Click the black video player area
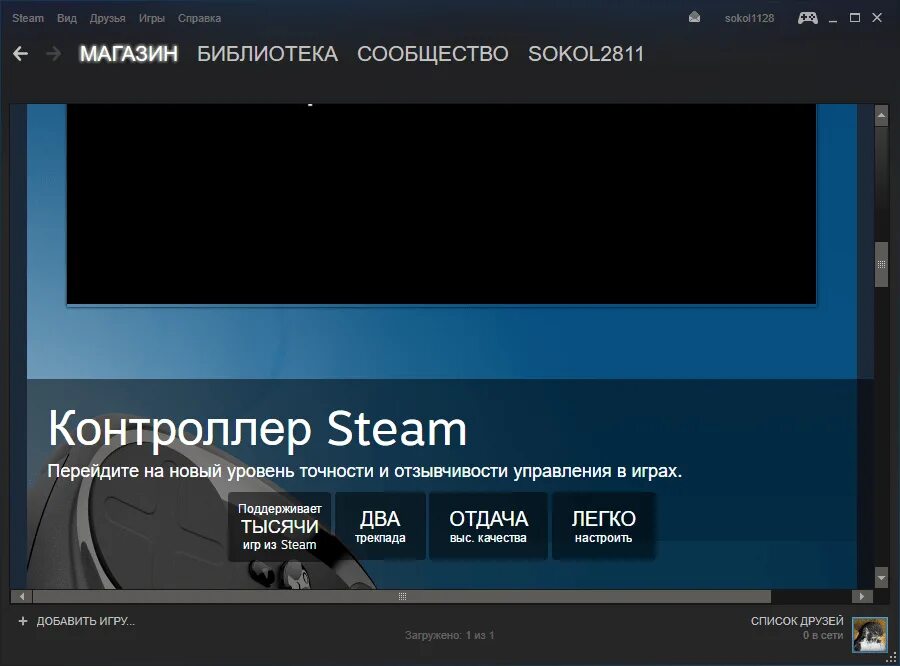The height and width of the screenshot is (666, 900). (441, 204)
